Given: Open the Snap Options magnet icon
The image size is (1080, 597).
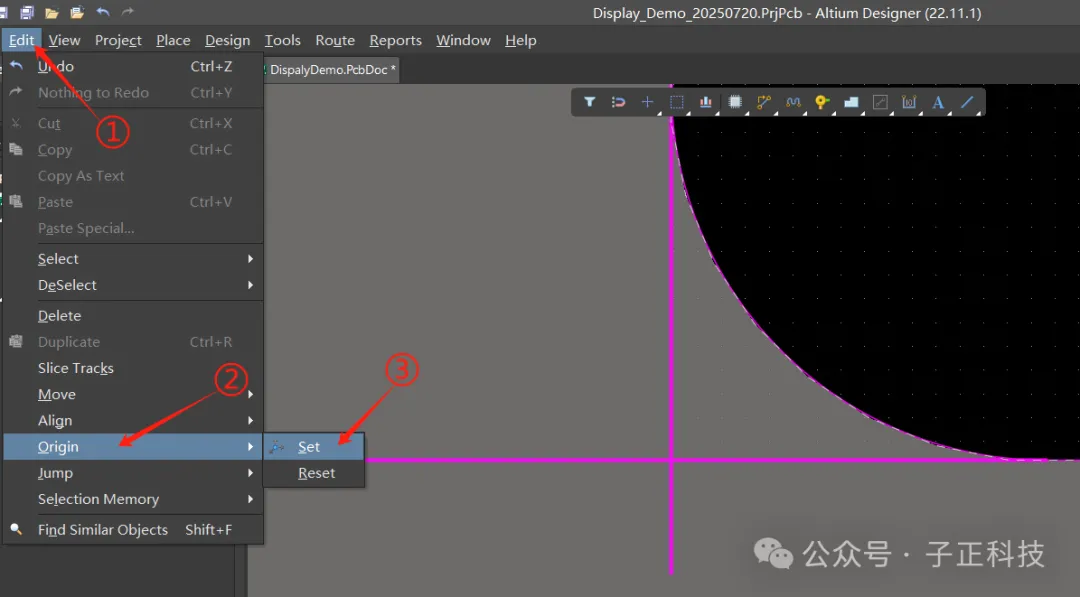Looking at the screenshot, I should click(619, 102).
